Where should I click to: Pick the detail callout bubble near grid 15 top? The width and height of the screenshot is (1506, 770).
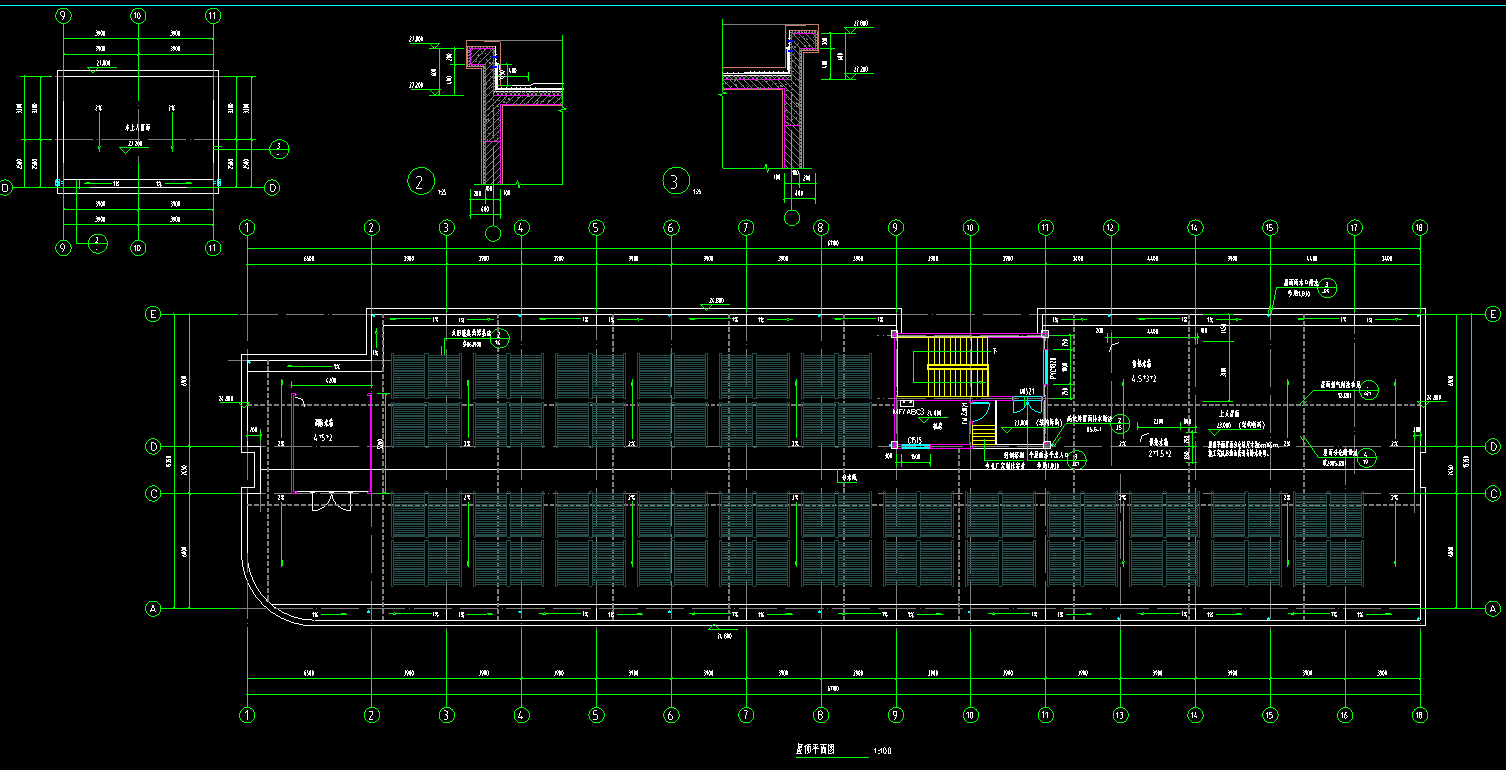coord(1326,289)
